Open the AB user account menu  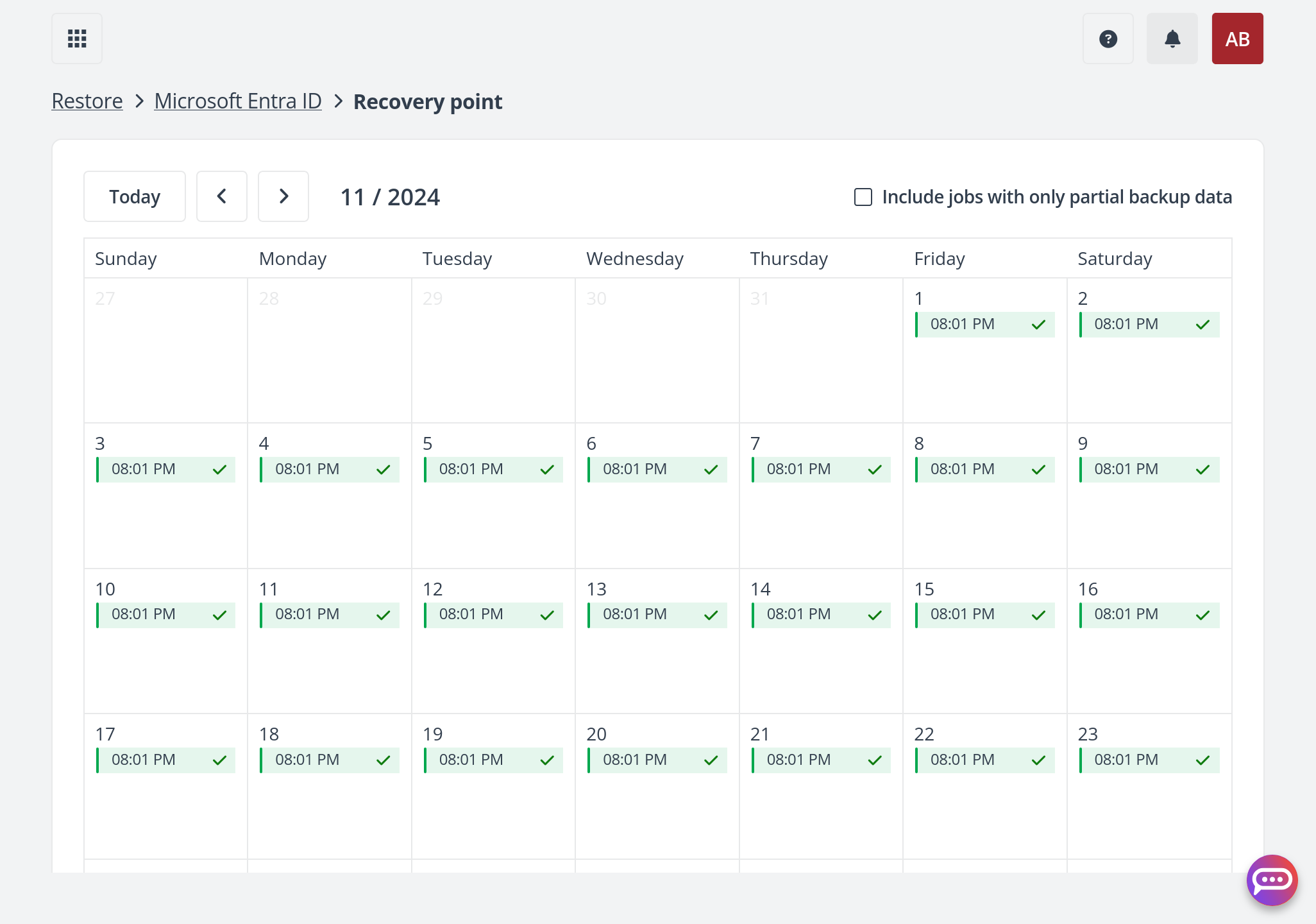coord(1238,38)
